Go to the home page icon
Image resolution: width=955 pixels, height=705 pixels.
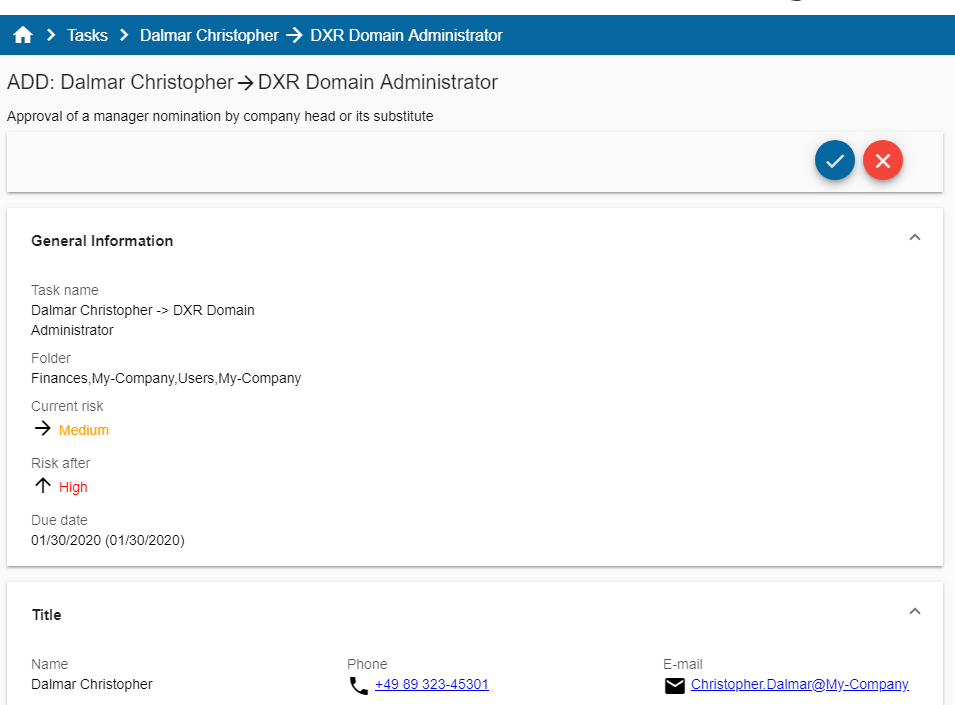click(x=23, y=36)
